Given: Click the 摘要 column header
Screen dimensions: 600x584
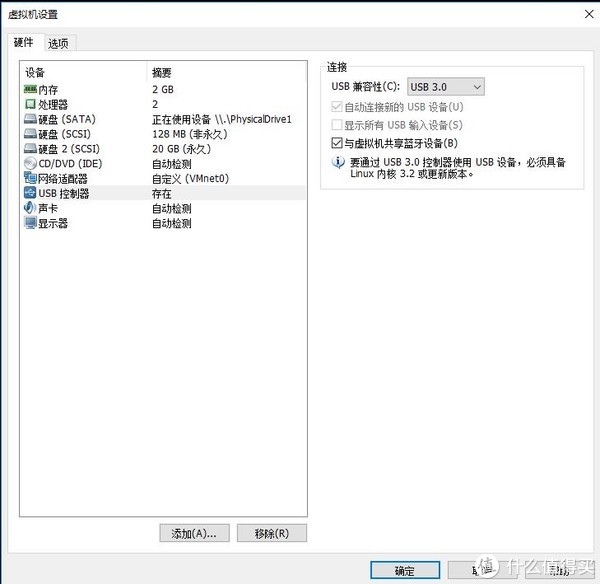Looking at the screenshot, I should [161, 72].
